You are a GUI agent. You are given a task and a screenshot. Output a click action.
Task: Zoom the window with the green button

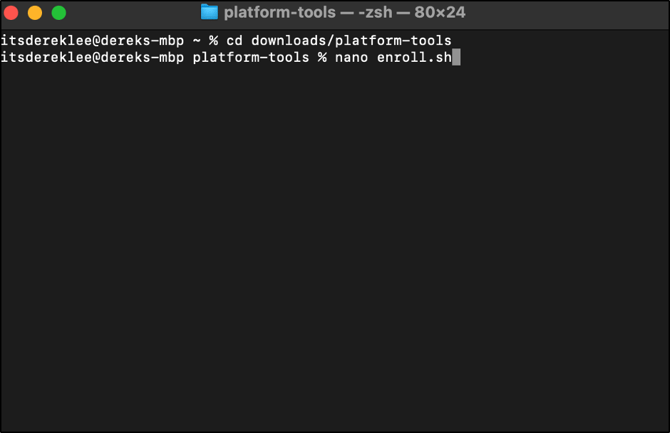[x=59, y=13]
